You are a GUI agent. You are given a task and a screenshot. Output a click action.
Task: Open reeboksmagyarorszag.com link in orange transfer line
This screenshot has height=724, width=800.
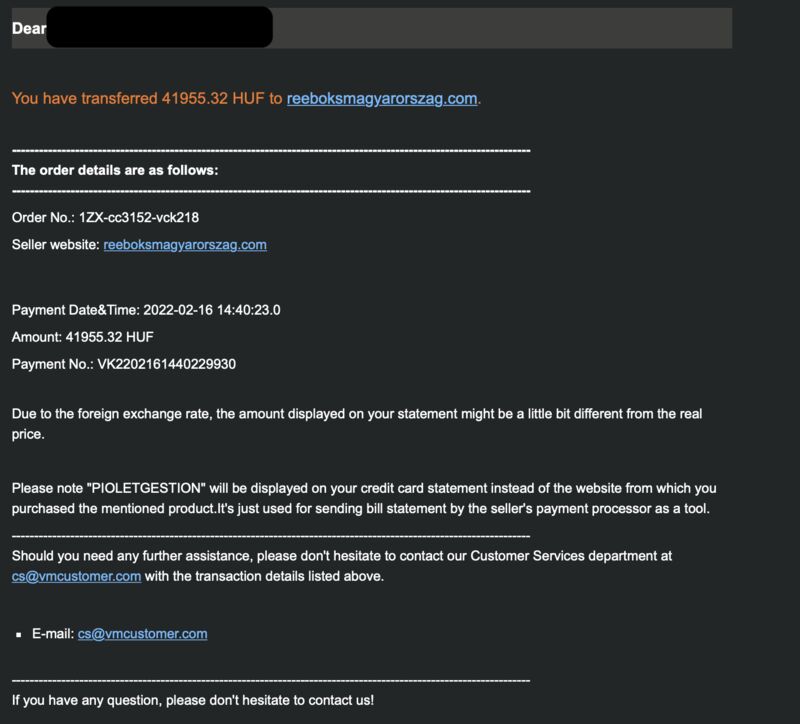click(382, 98)
